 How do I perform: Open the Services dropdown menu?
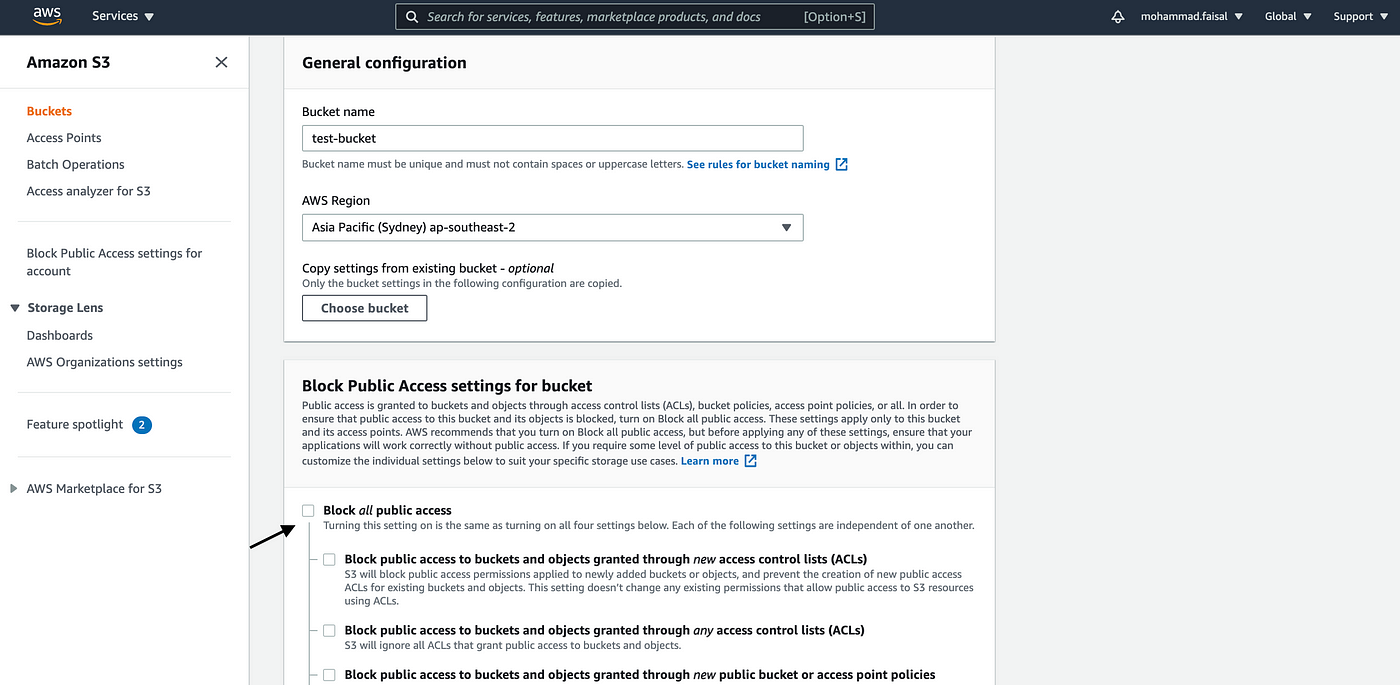tap(123, 16)
